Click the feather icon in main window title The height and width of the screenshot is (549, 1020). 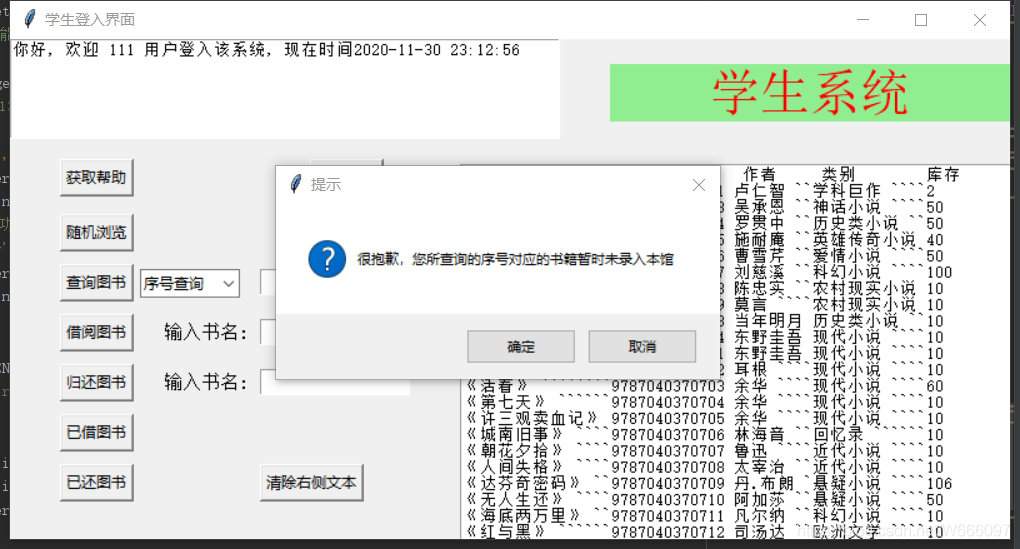coord(29,19)
